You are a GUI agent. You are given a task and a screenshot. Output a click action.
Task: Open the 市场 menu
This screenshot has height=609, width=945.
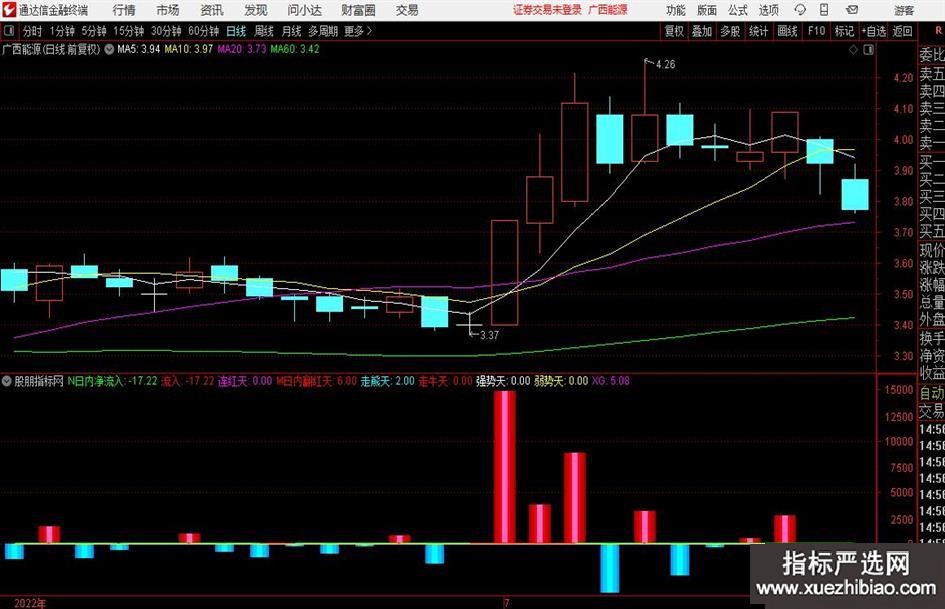coord(168,10)
